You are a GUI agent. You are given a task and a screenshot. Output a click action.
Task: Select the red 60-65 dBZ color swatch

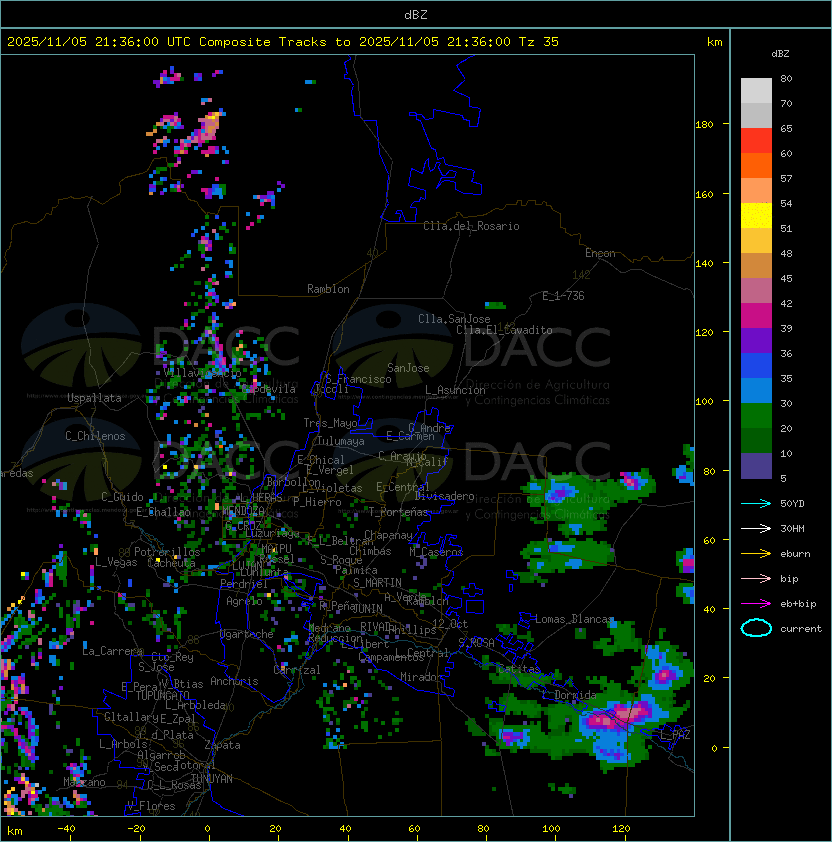[x=756, y=141]
